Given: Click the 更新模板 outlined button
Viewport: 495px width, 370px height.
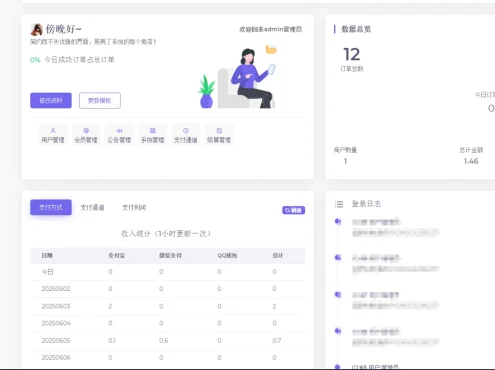Looking at the screenshot, I should (100, 100).
